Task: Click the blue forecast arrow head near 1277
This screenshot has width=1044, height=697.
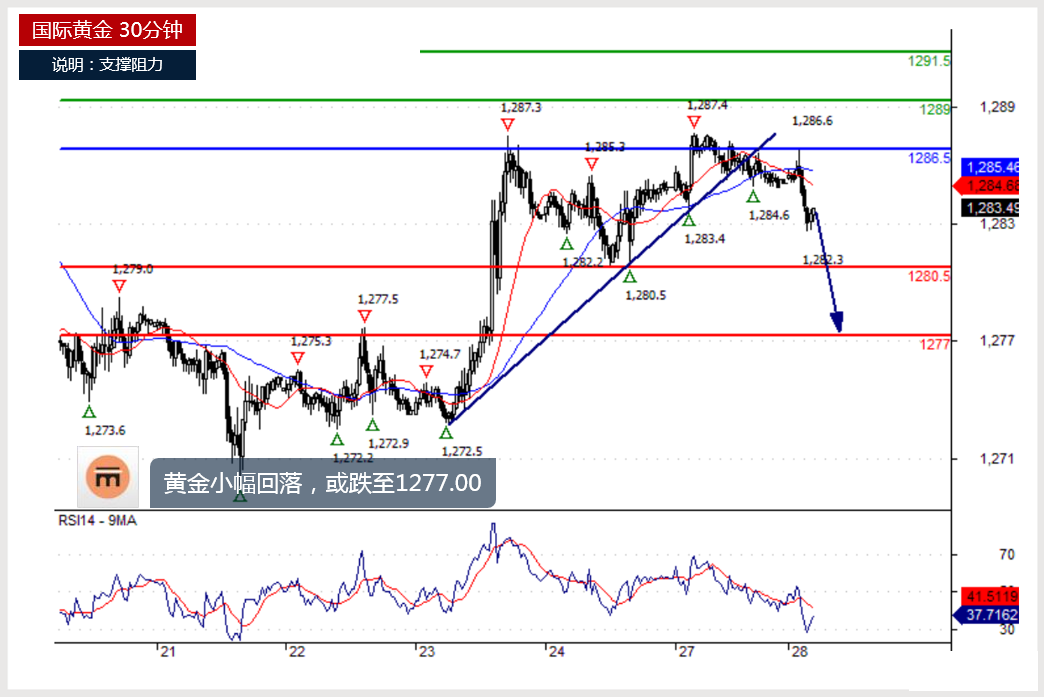Action: (837, 322)
